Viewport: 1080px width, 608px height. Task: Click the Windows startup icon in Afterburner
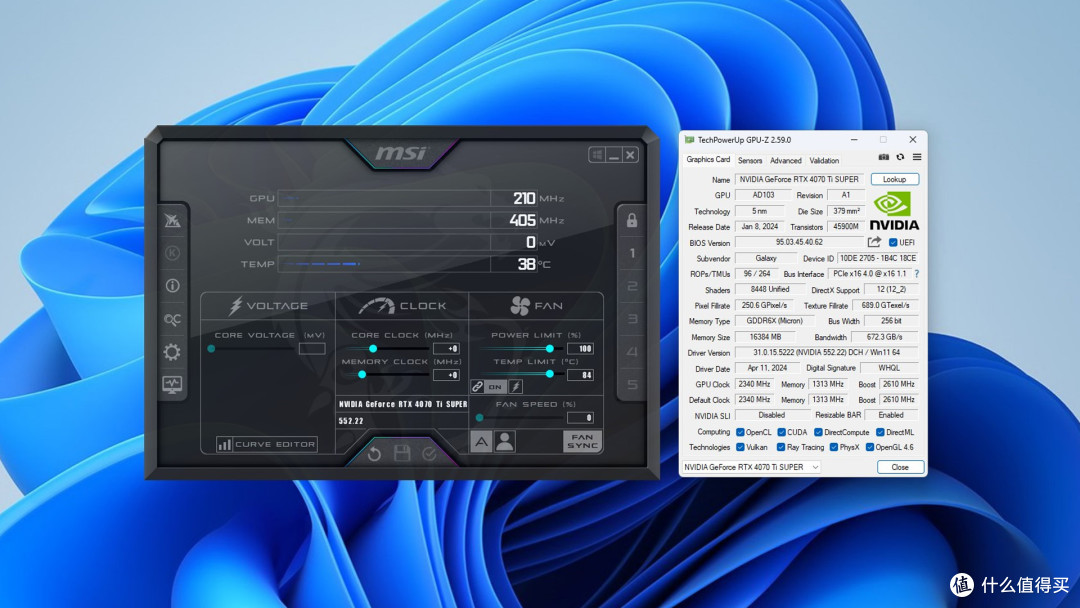click(597, 155)
